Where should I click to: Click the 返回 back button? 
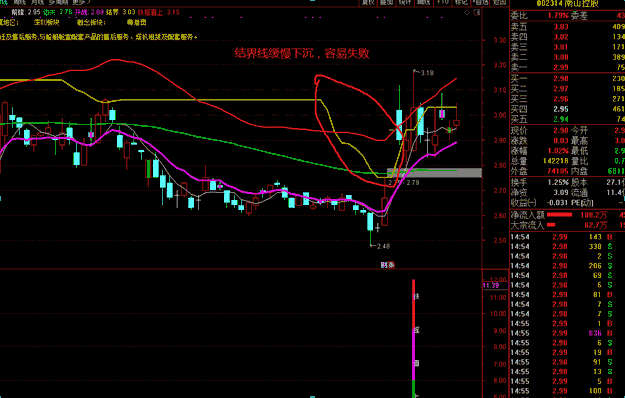click(x=499, y=2)
